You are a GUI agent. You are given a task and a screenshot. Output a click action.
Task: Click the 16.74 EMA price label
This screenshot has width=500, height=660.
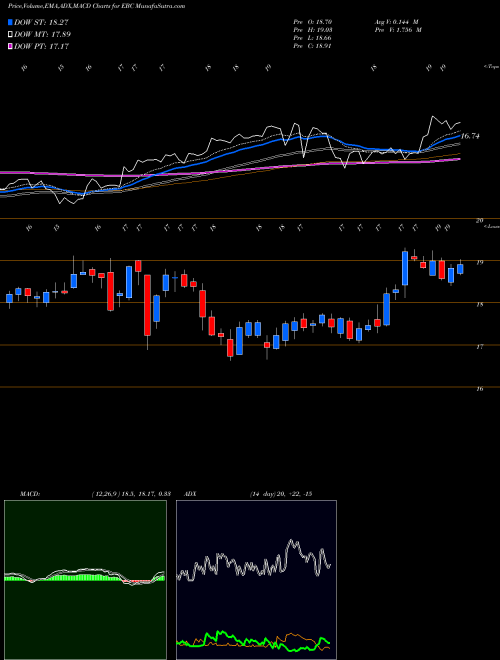(x=470, y=136)
